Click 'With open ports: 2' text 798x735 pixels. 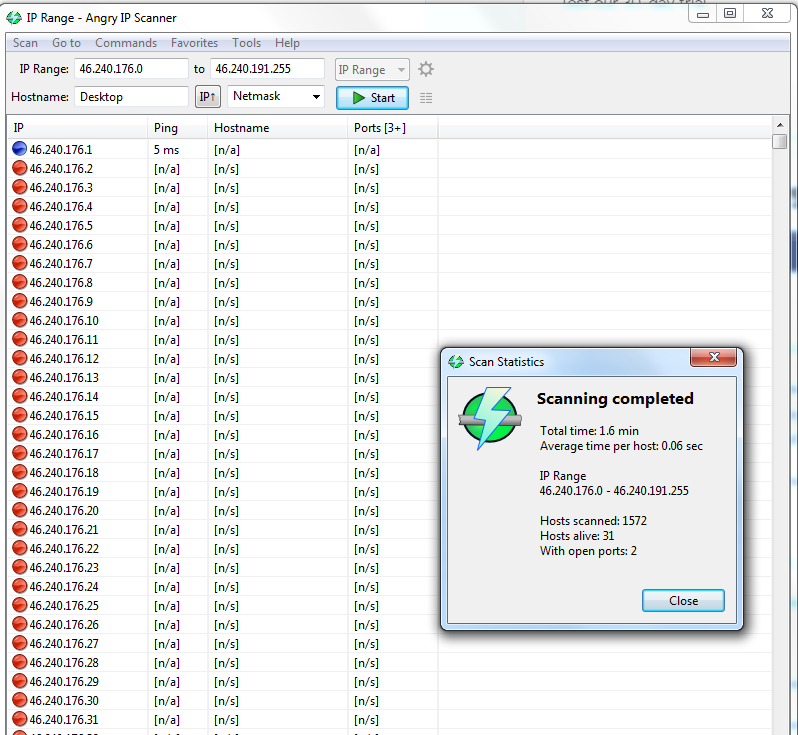[x=588, y=551]
